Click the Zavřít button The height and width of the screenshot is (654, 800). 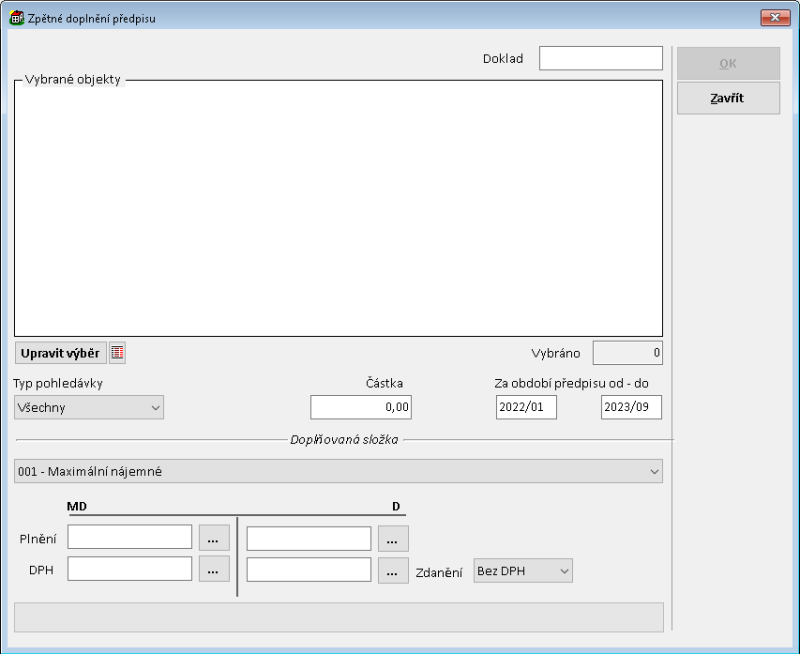(x=728, y=98)
